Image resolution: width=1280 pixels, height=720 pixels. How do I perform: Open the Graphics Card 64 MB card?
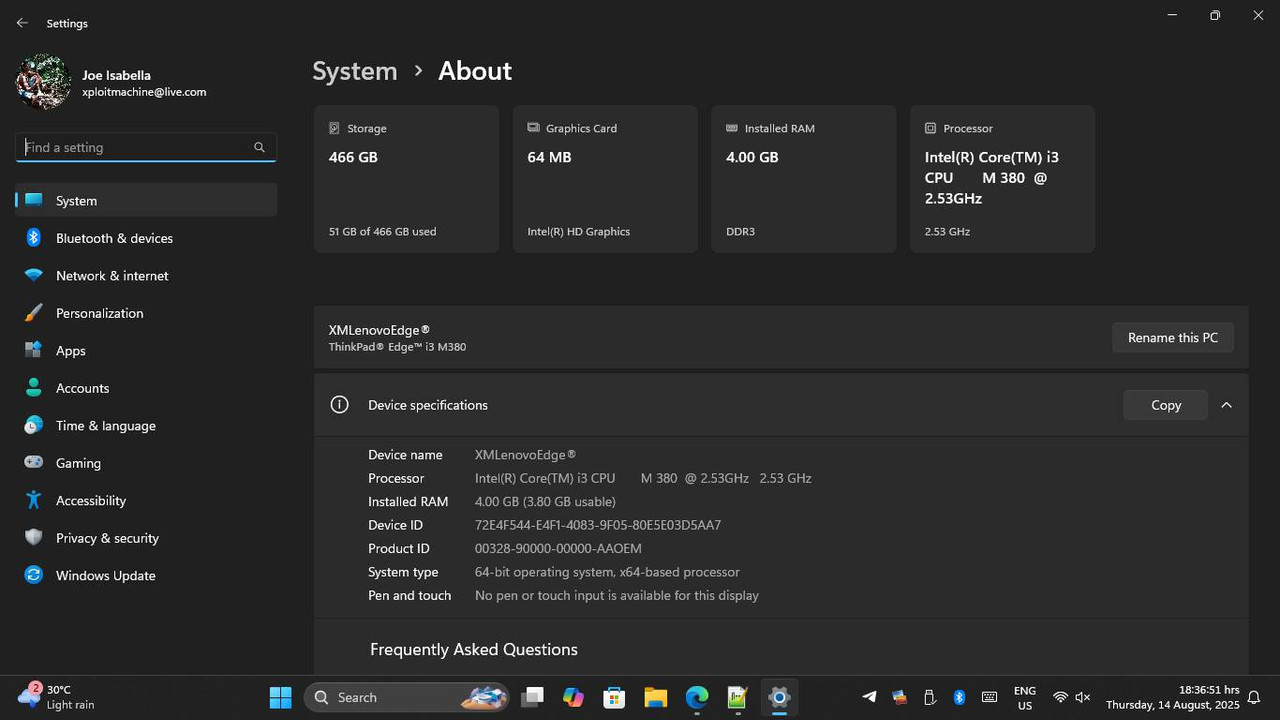tap(605, 179)
